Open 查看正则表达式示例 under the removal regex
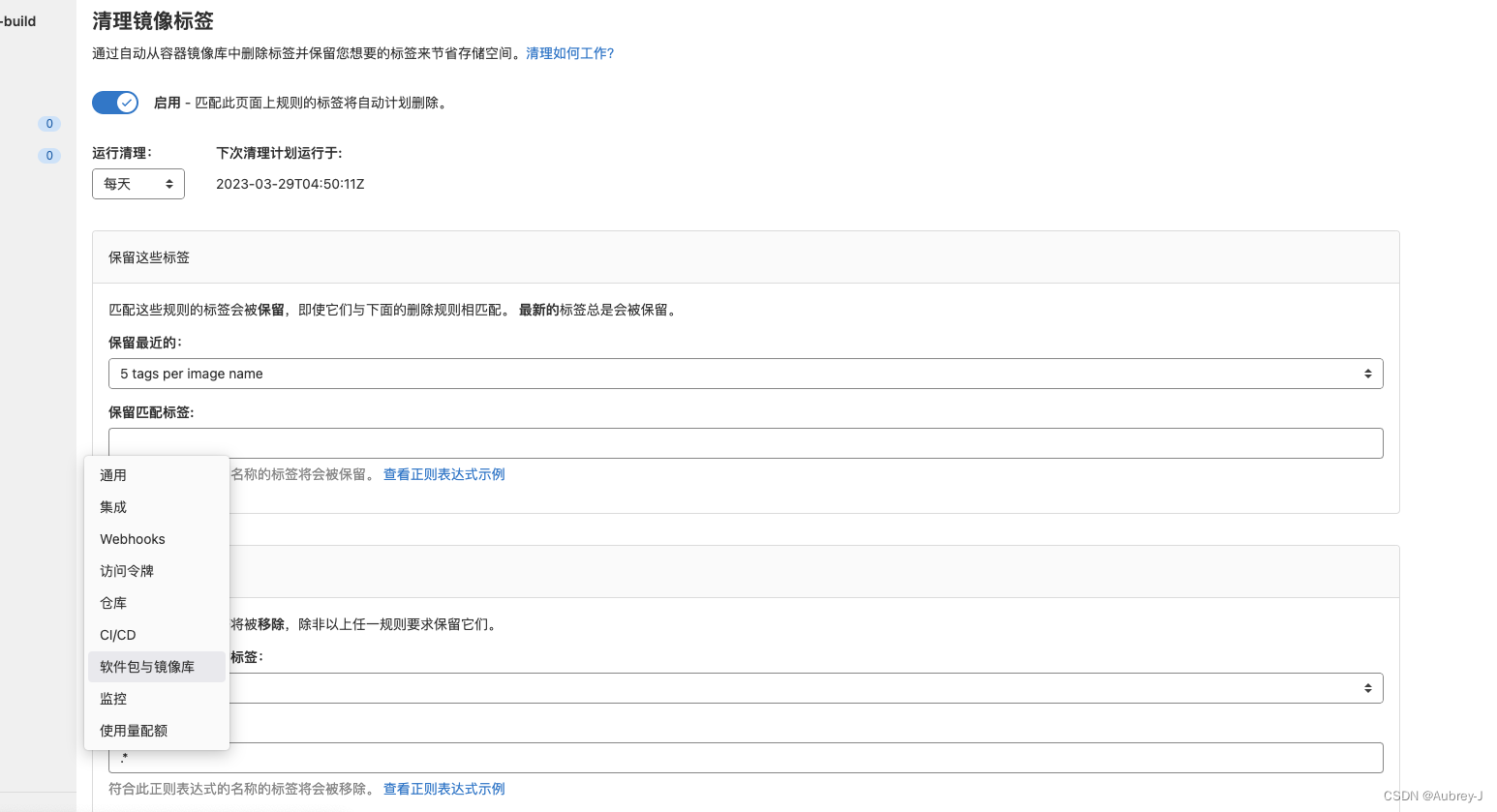Screen dimensions: 1497x812 click(x=443, y=789)
